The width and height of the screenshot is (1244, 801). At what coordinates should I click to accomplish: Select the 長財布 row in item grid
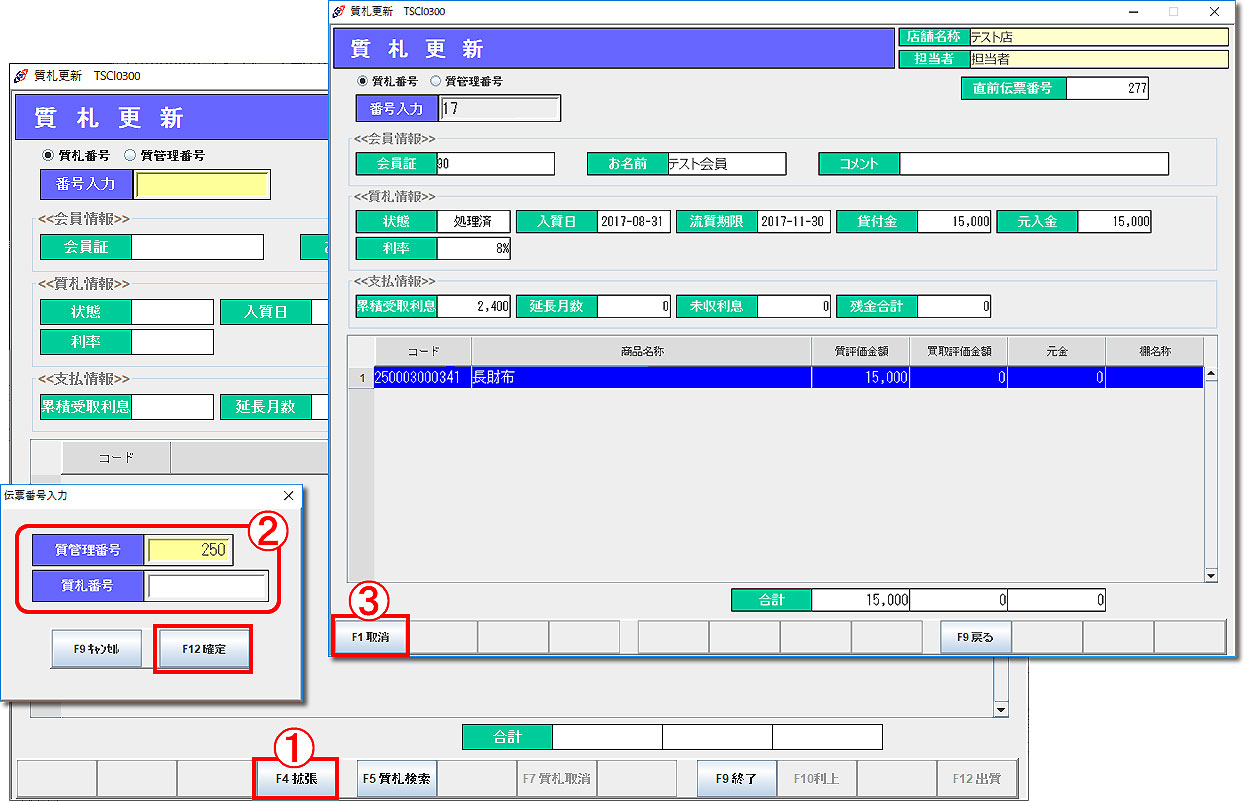(640, 378)
